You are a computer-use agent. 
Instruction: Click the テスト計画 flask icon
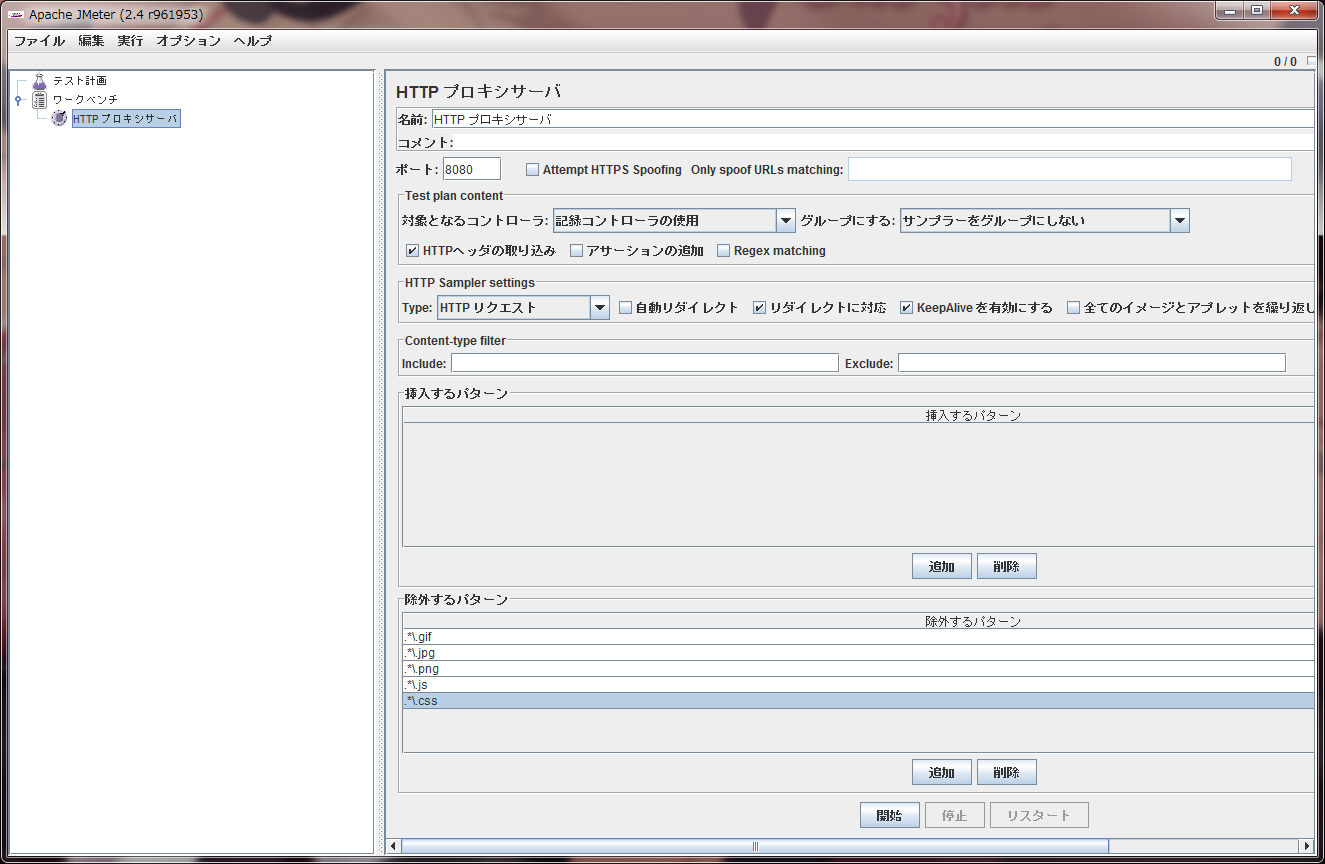(x=39, y=81)
